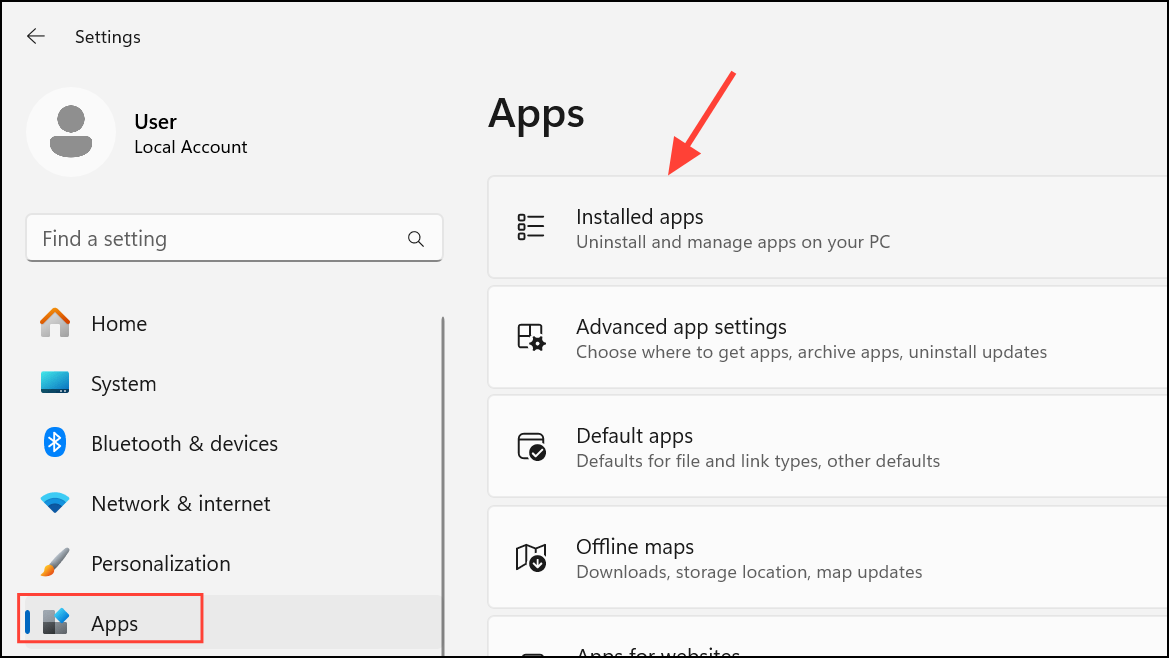Screen dimensions: 1169x658
Task: Click the back arrow in Settings header
Action: [x=36, y=37]
